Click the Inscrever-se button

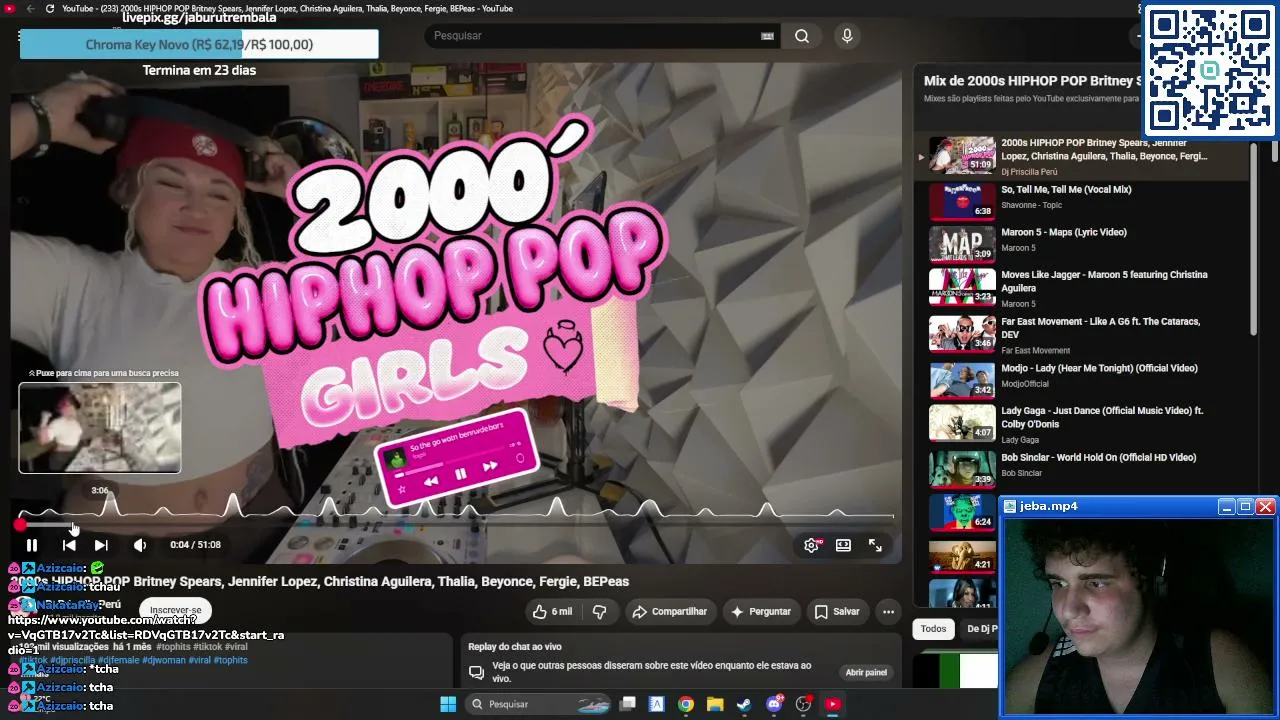176,610
